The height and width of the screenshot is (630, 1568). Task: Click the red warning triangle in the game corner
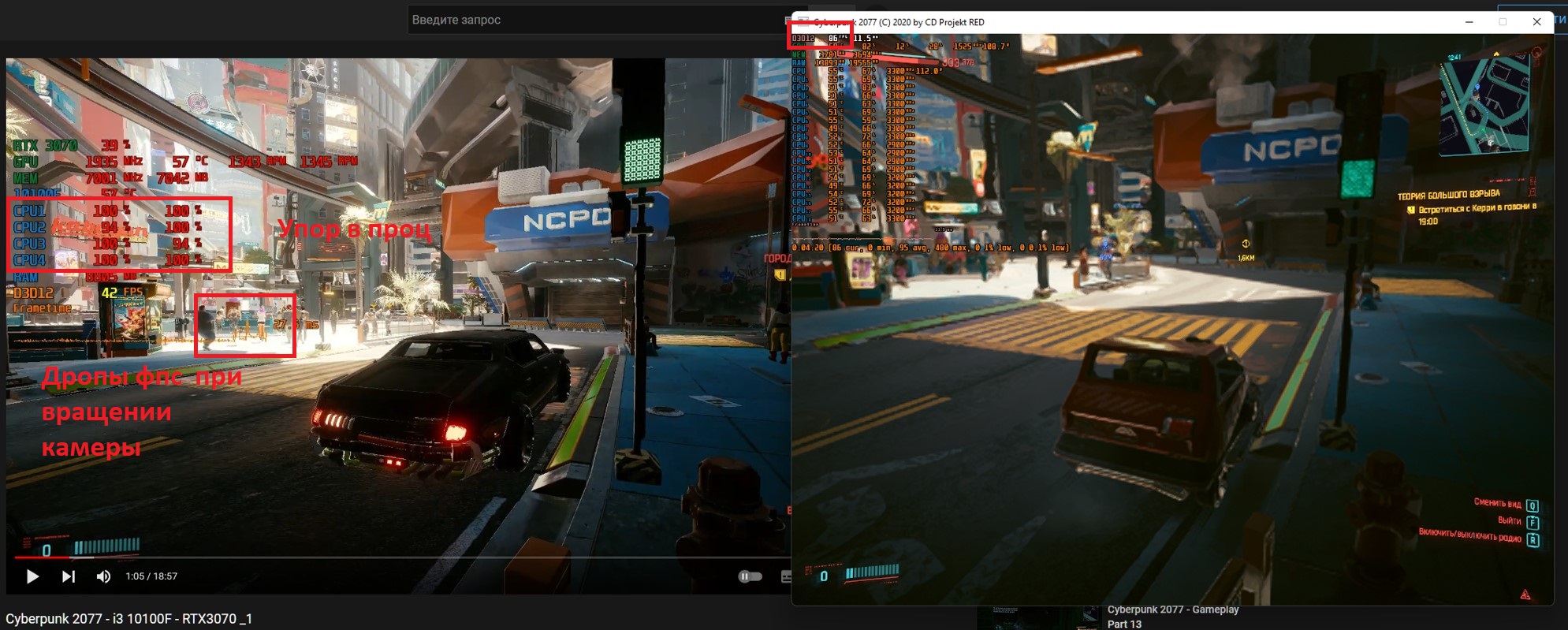pyautogui.click(x=1525, y=595)
